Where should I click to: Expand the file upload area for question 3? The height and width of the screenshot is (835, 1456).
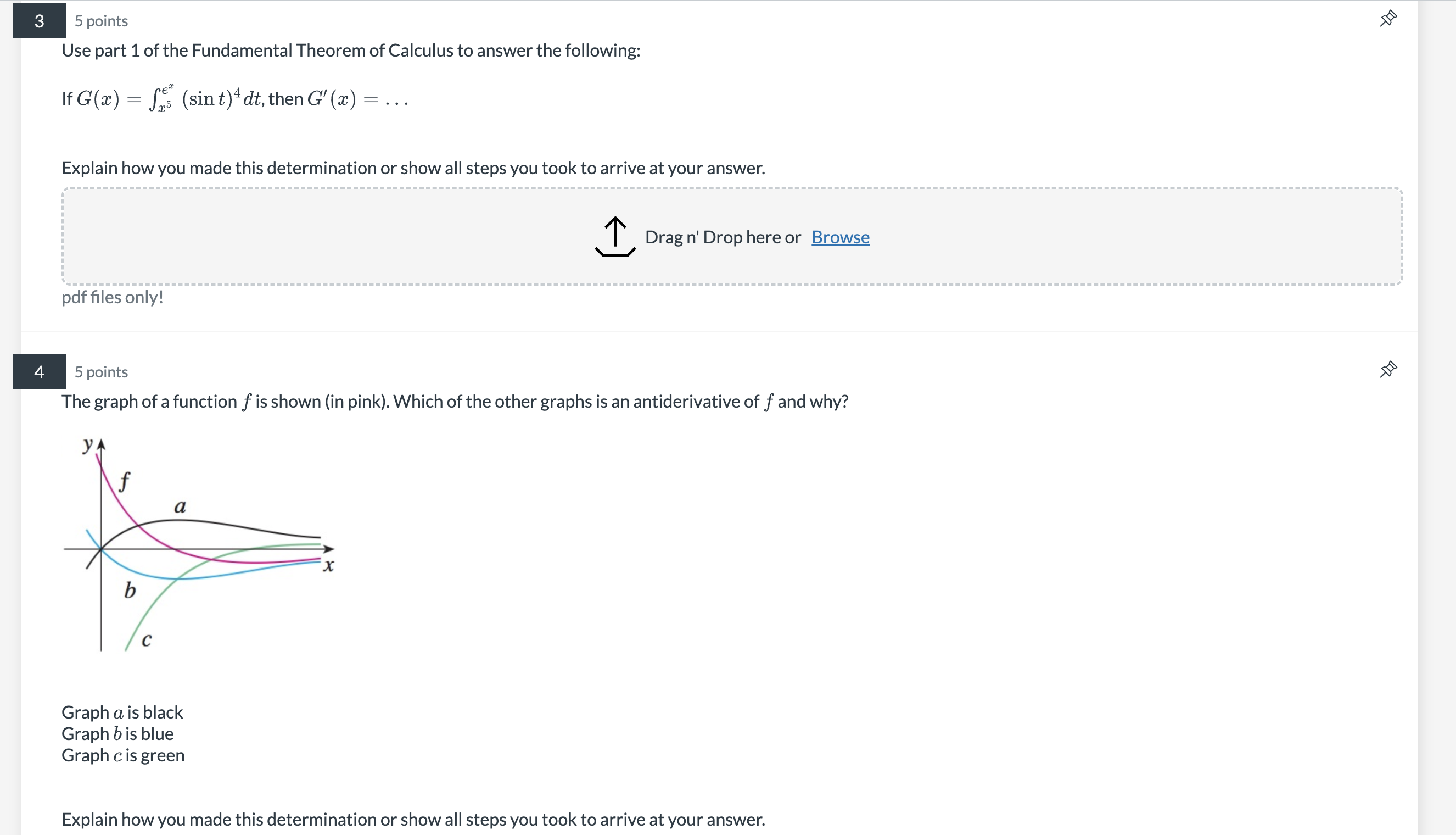coord(731,235)
